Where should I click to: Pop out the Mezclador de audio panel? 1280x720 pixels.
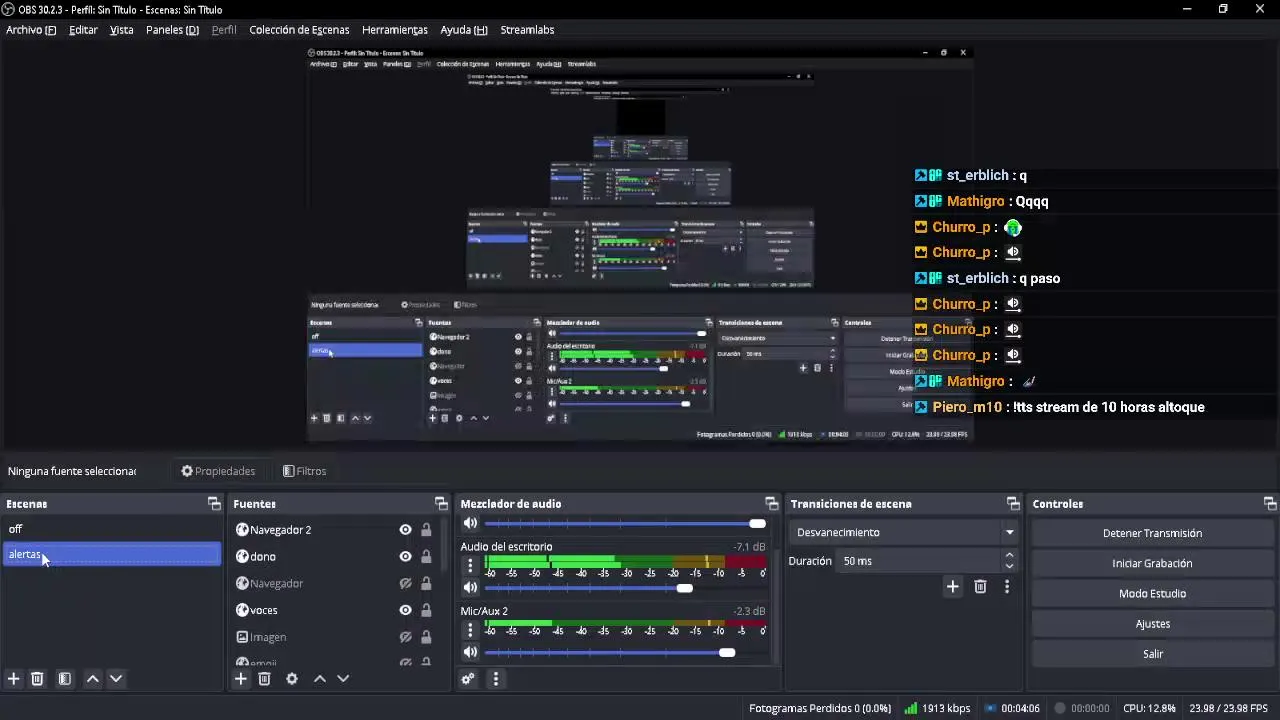[771, 504]
